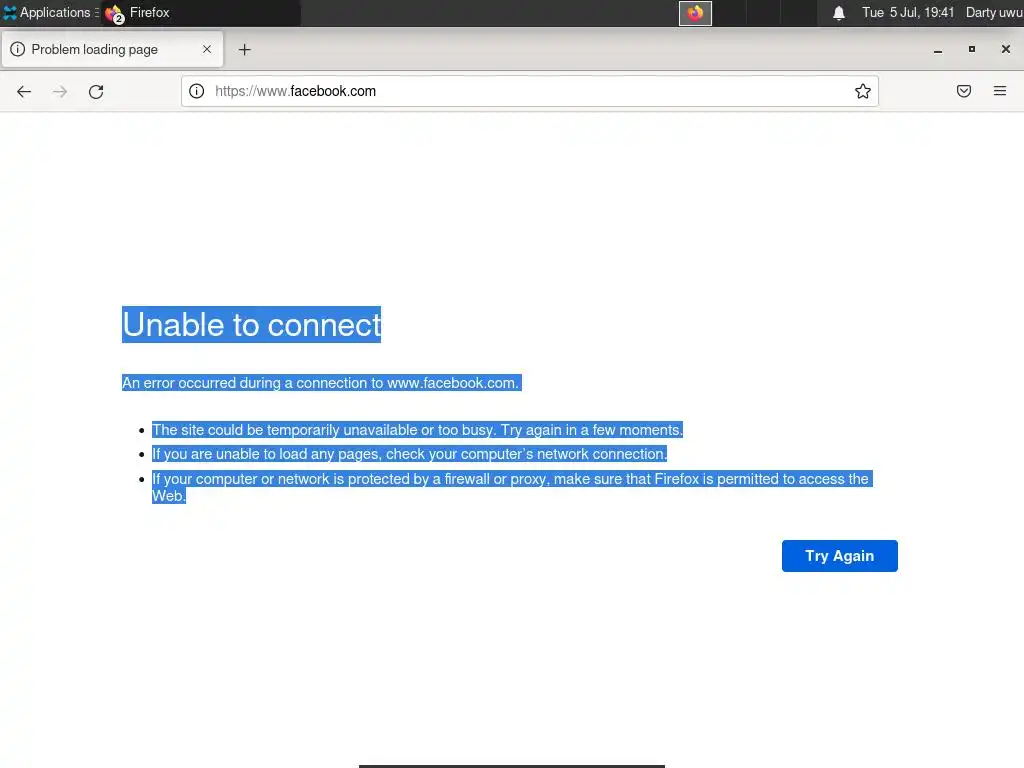Click the 'An error occurred during a connection' text
The width and height of the screenshot is (1024, 768).
tap(321, 383)
